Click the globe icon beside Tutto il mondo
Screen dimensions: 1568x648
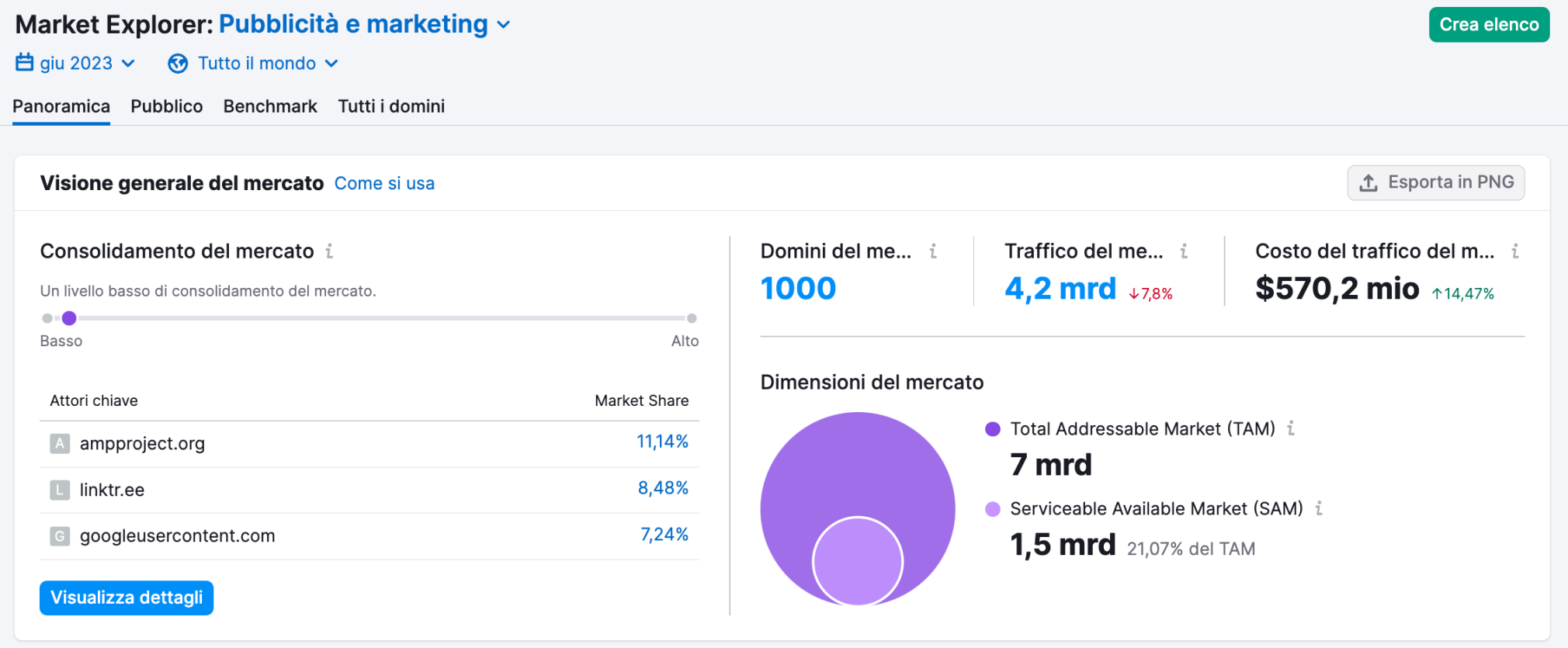coord(178,64)
